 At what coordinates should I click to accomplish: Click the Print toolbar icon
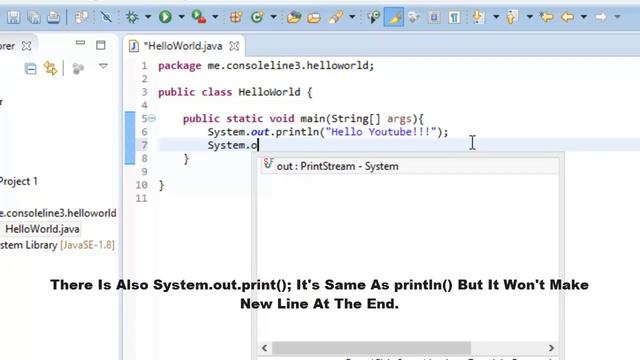pyautogui.click(x=53, y=17)
